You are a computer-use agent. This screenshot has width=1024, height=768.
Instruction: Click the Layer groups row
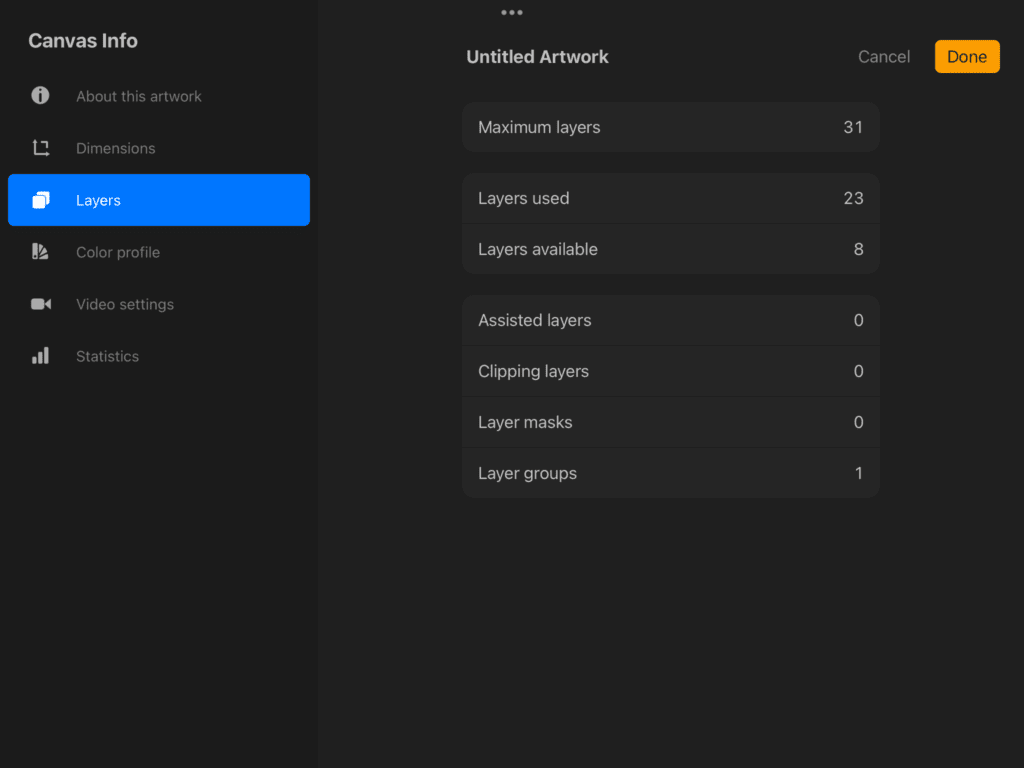670,473
